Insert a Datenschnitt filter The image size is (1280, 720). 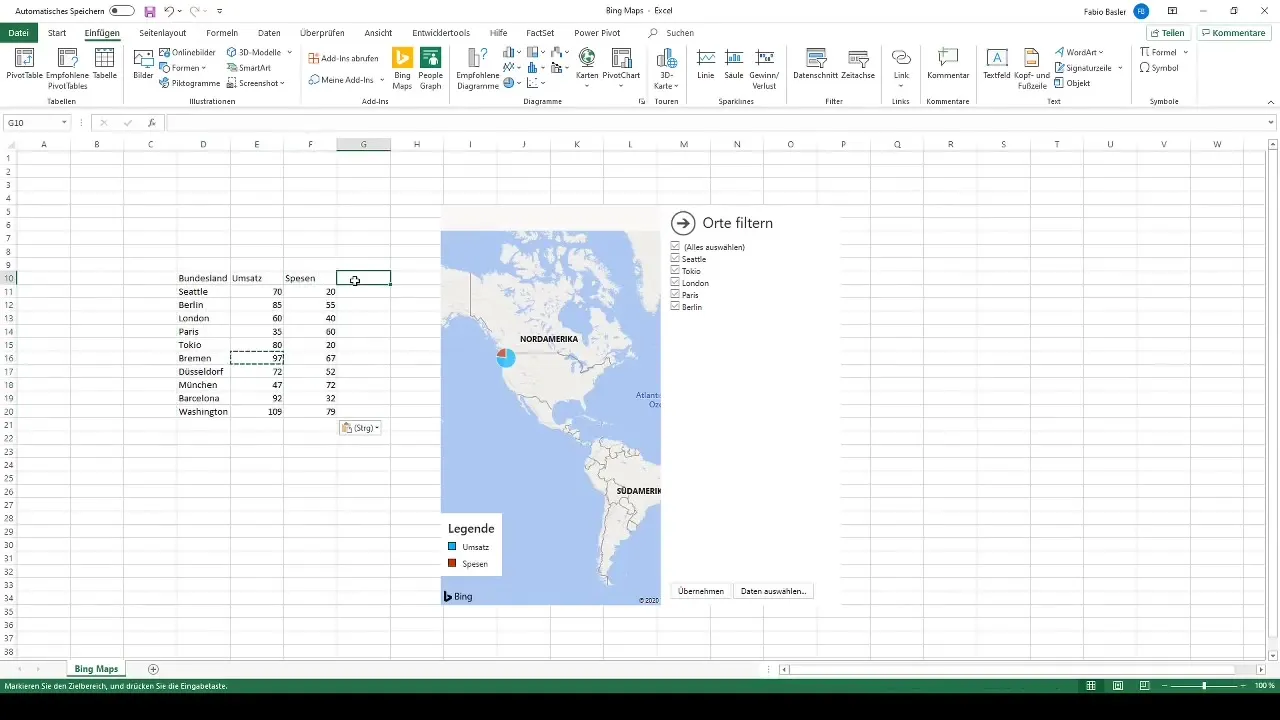[816, 64]
